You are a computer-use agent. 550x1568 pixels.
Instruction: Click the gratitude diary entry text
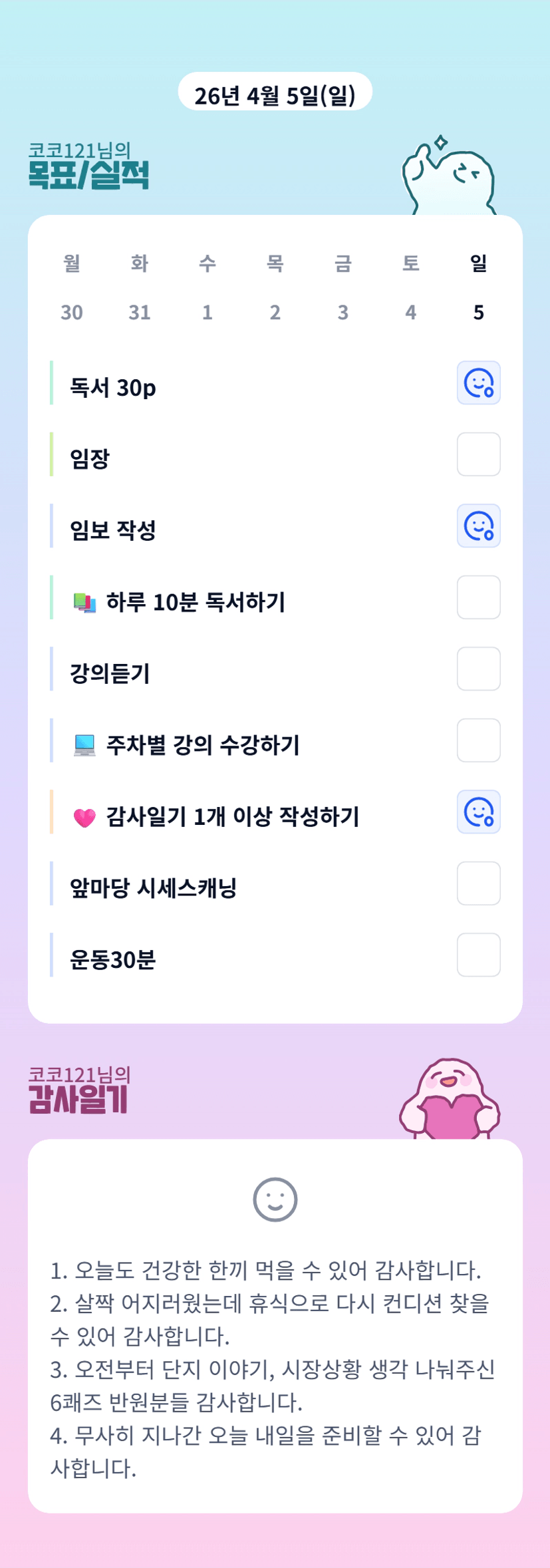272,1368
